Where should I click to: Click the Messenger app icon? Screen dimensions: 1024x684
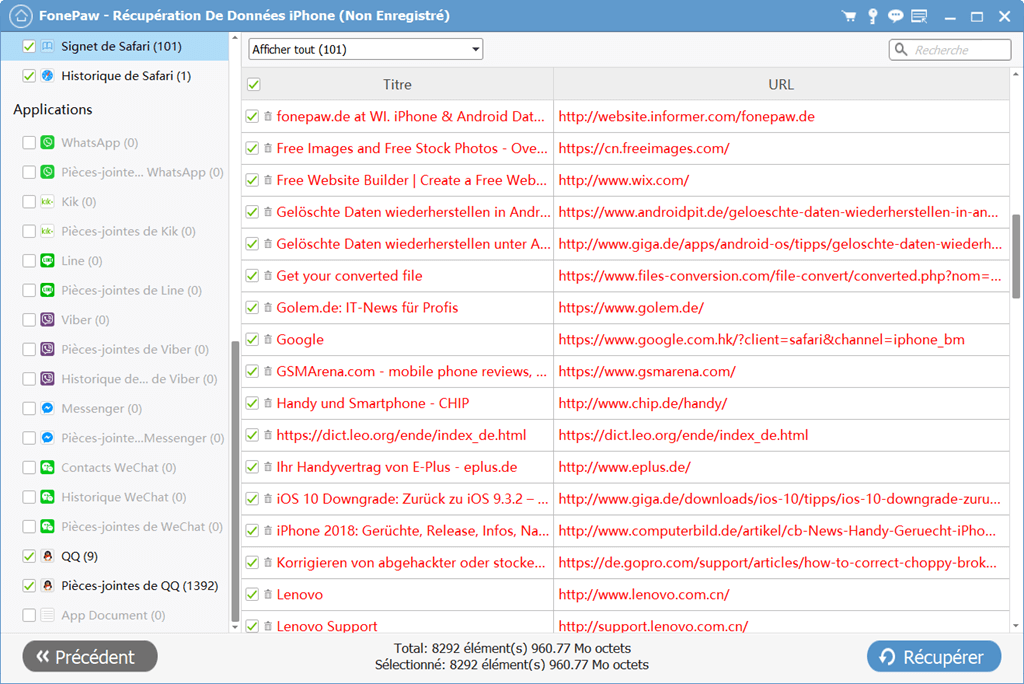[48, 408]
